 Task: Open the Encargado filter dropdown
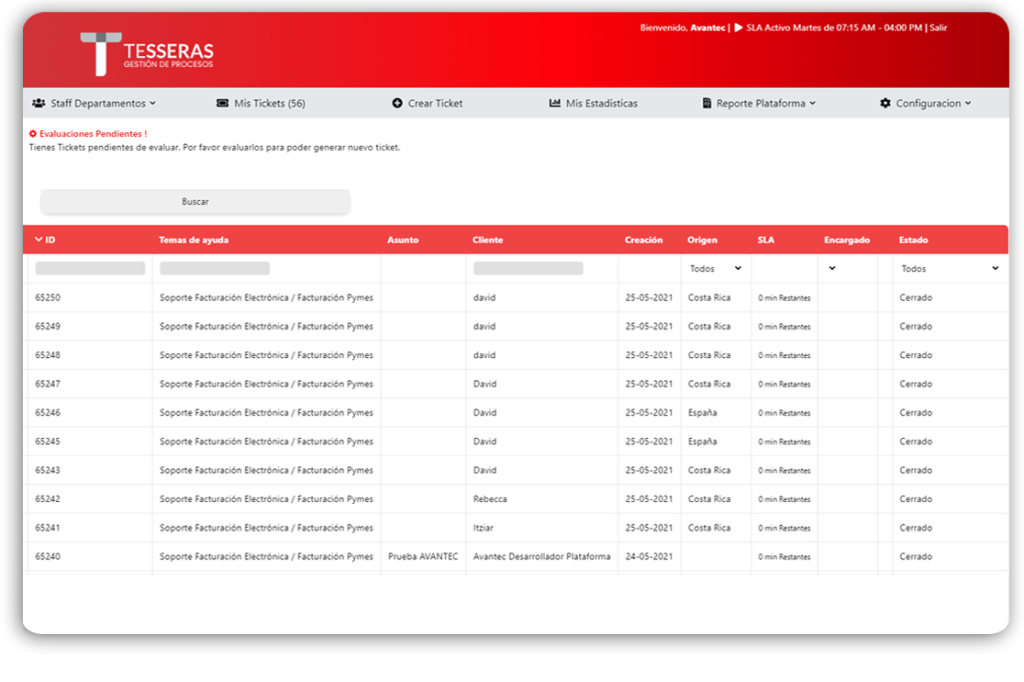click(x=832, y=269)
